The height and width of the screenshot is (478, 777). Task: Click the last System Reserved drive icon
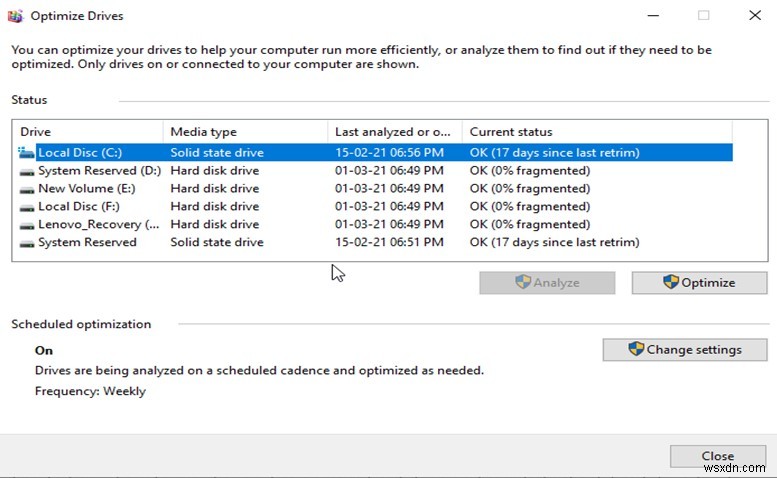click(27, 243)
